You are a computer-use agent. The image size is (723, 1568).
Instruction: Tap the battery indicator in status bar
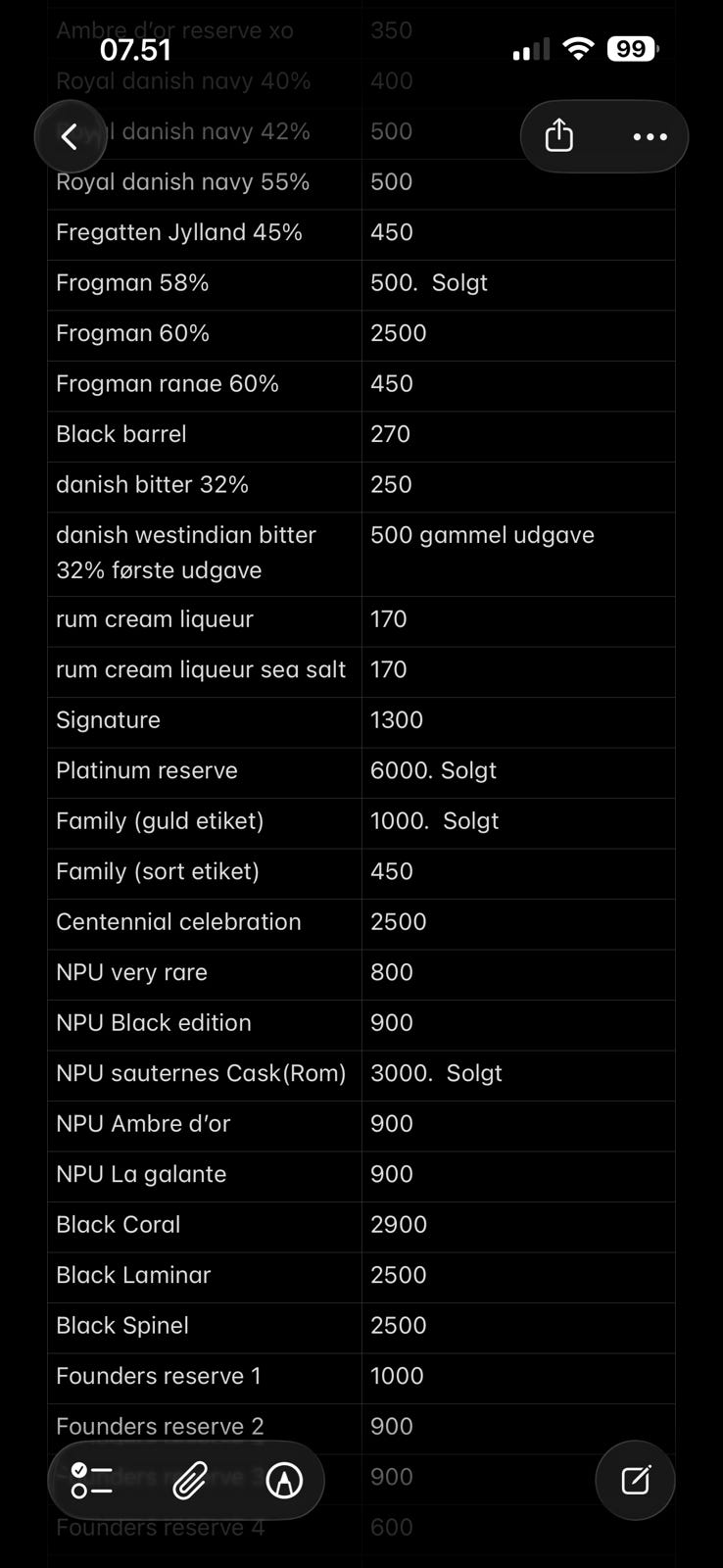click(x=633, y=49)
